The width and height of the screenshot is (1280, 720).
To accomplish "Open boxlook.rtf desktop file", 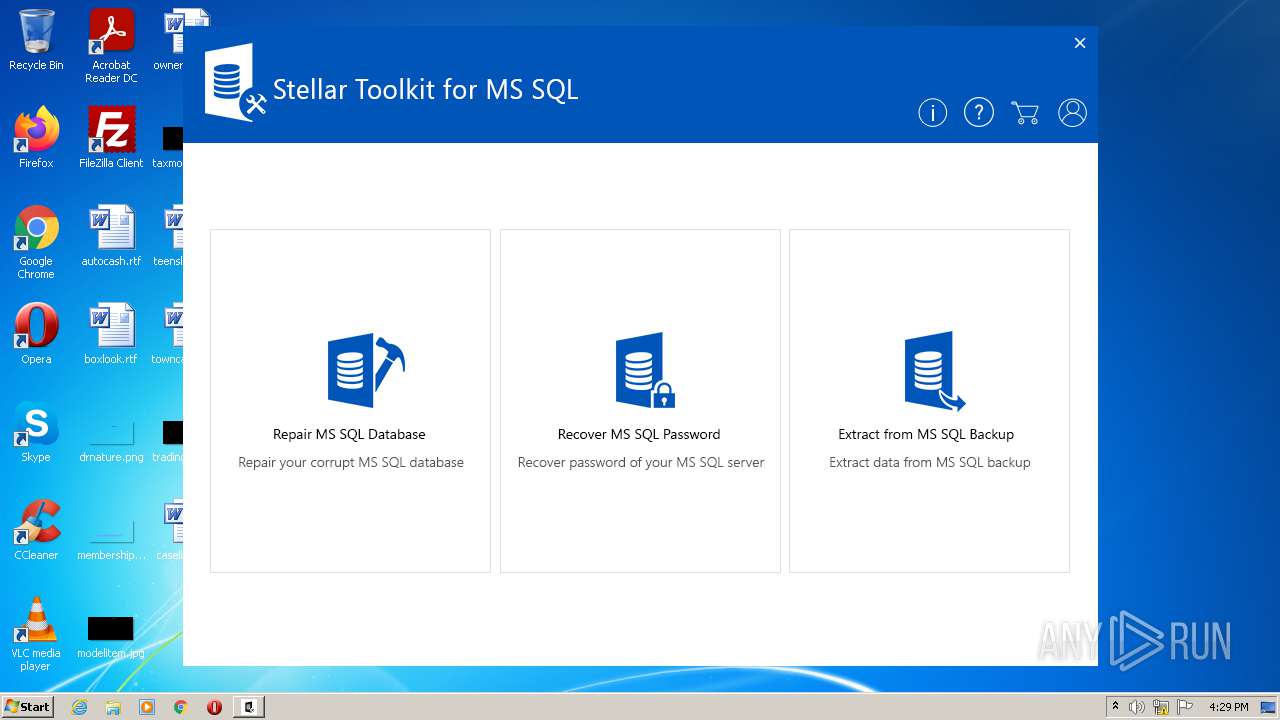I will tap(111, 334).
